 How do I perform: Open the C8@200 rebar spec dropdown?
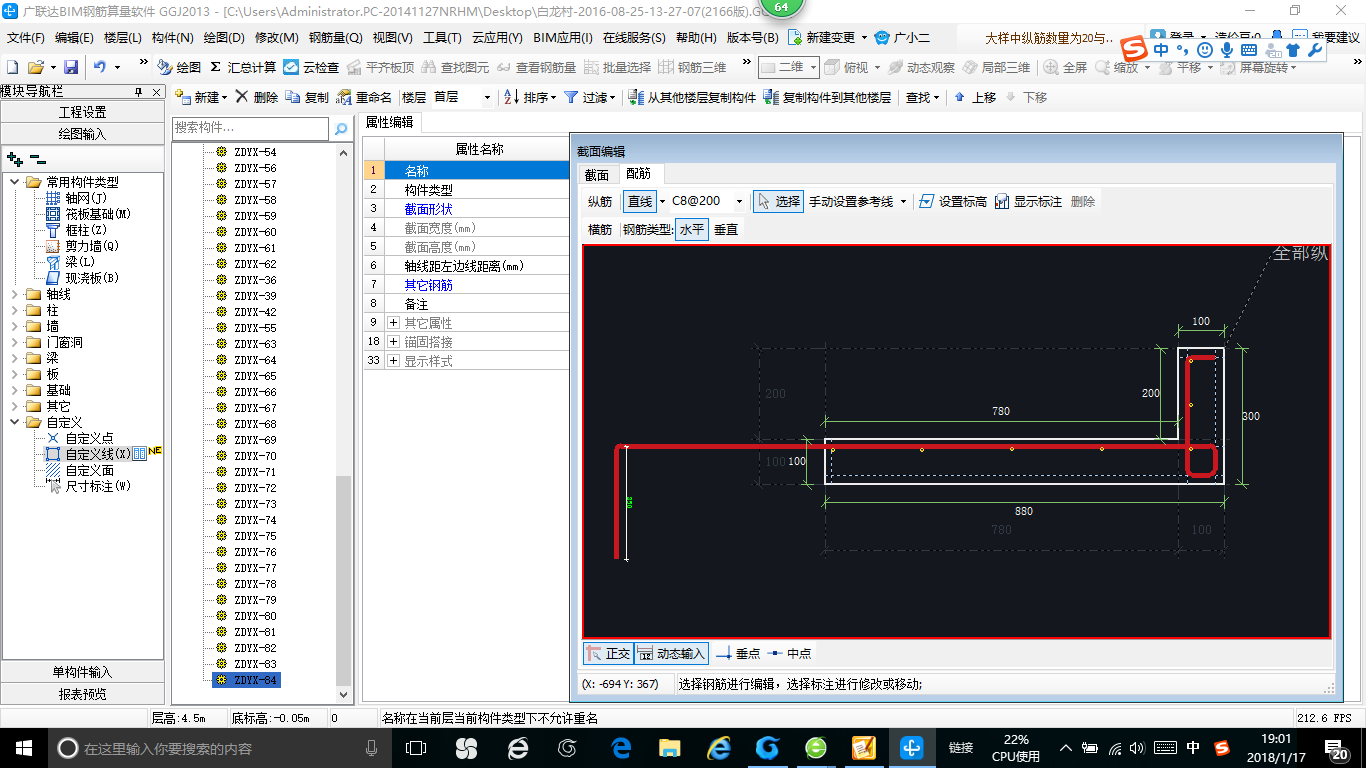(x=739, y=201)
